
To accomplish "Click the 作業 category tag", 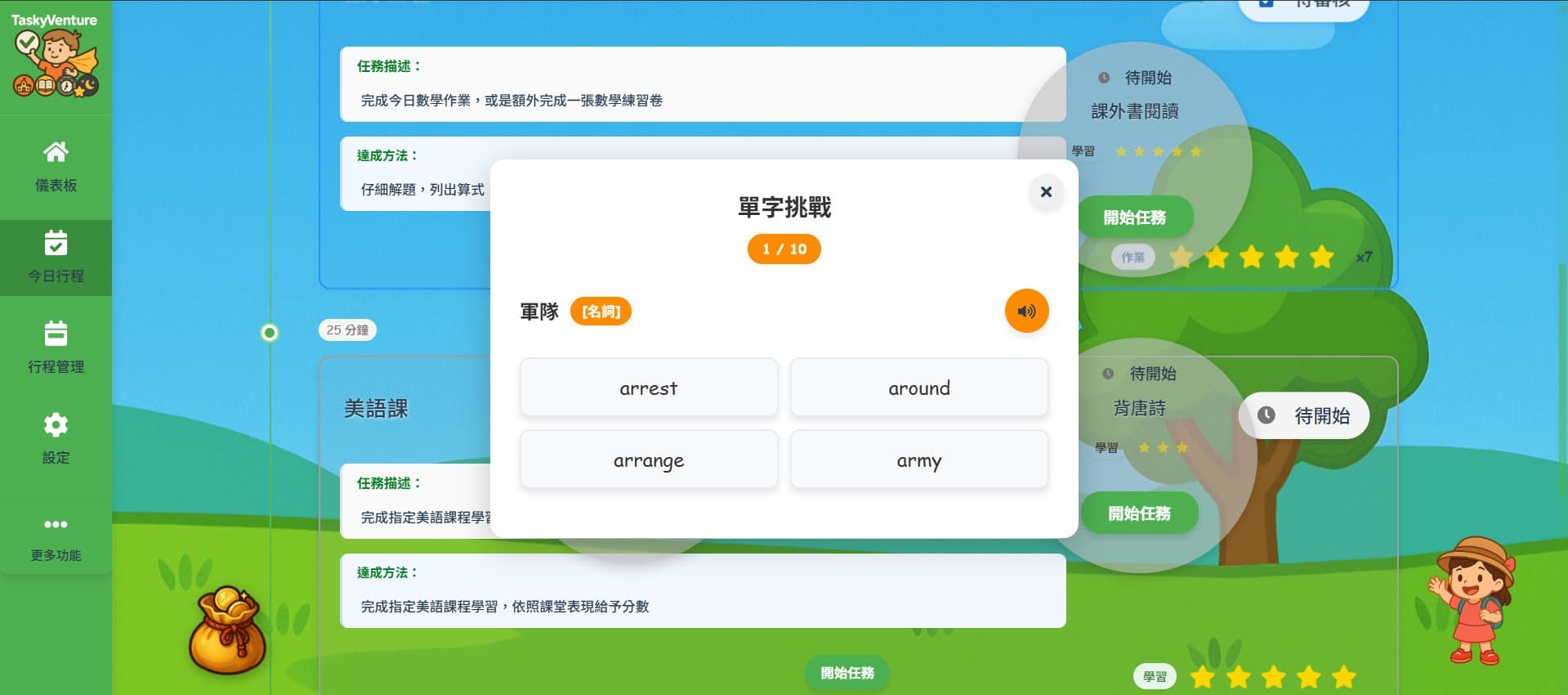I will [1132, 258].
